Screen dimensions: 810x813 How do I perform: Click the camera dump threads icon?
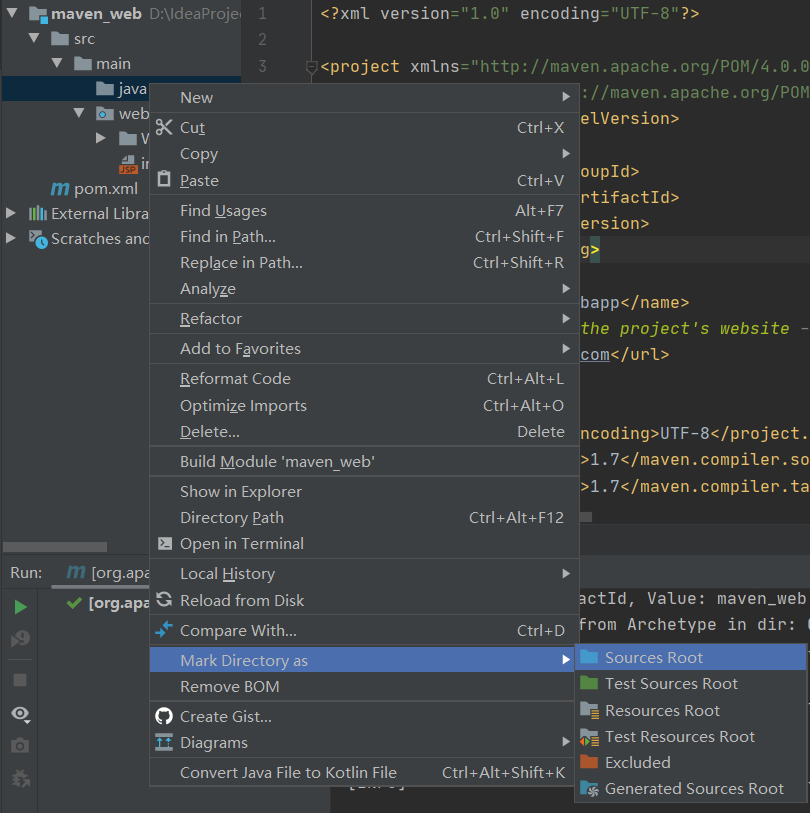[20, 746]
